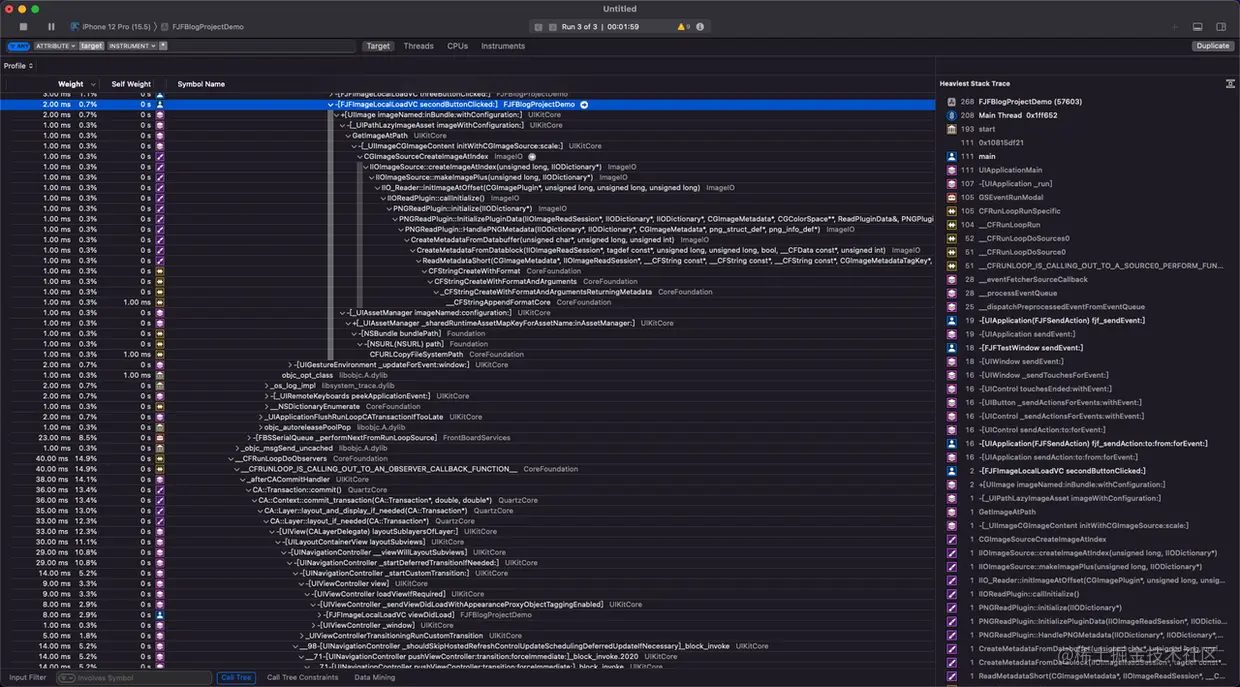
Task: Go to the next run arrow
Action: pos(552,27)
